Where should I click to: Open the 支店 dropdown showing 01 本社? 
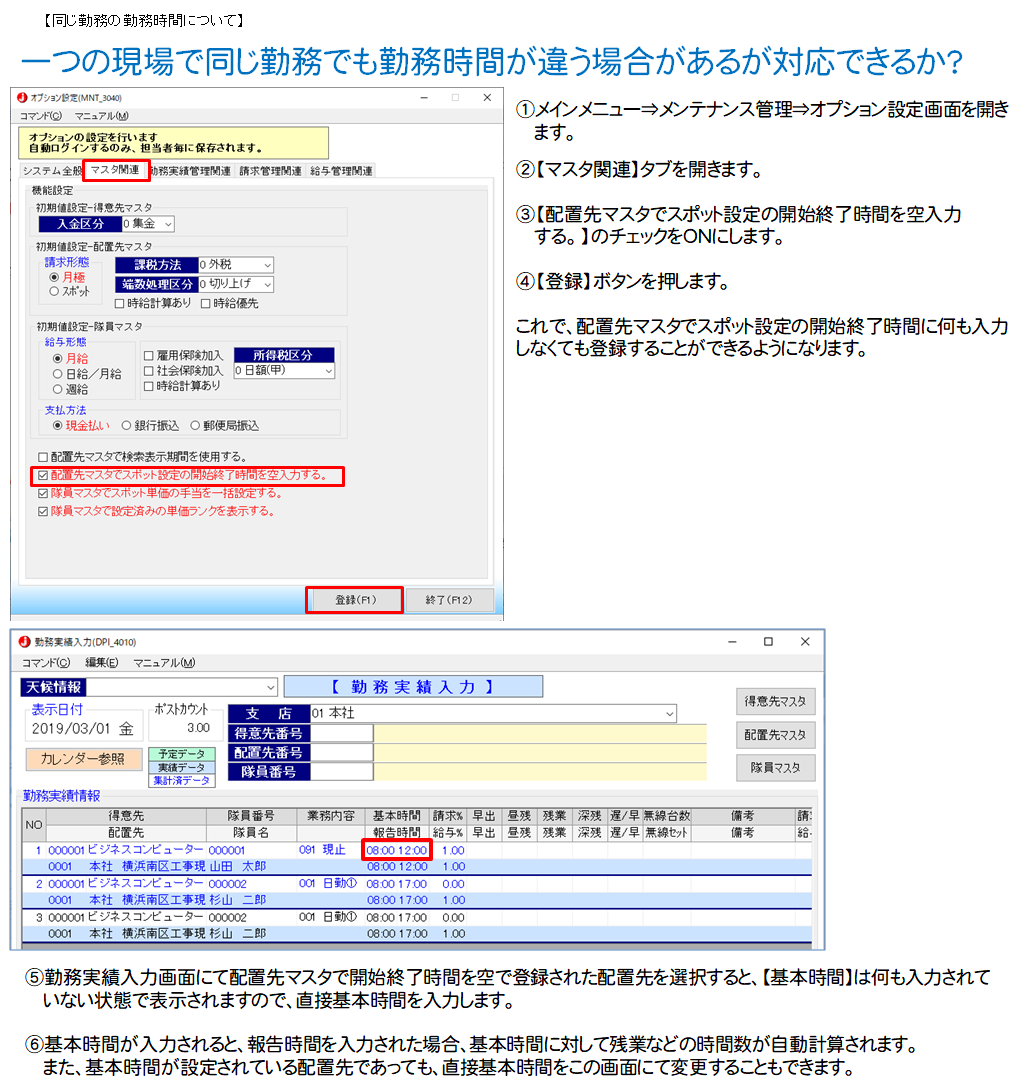point(668,713)
